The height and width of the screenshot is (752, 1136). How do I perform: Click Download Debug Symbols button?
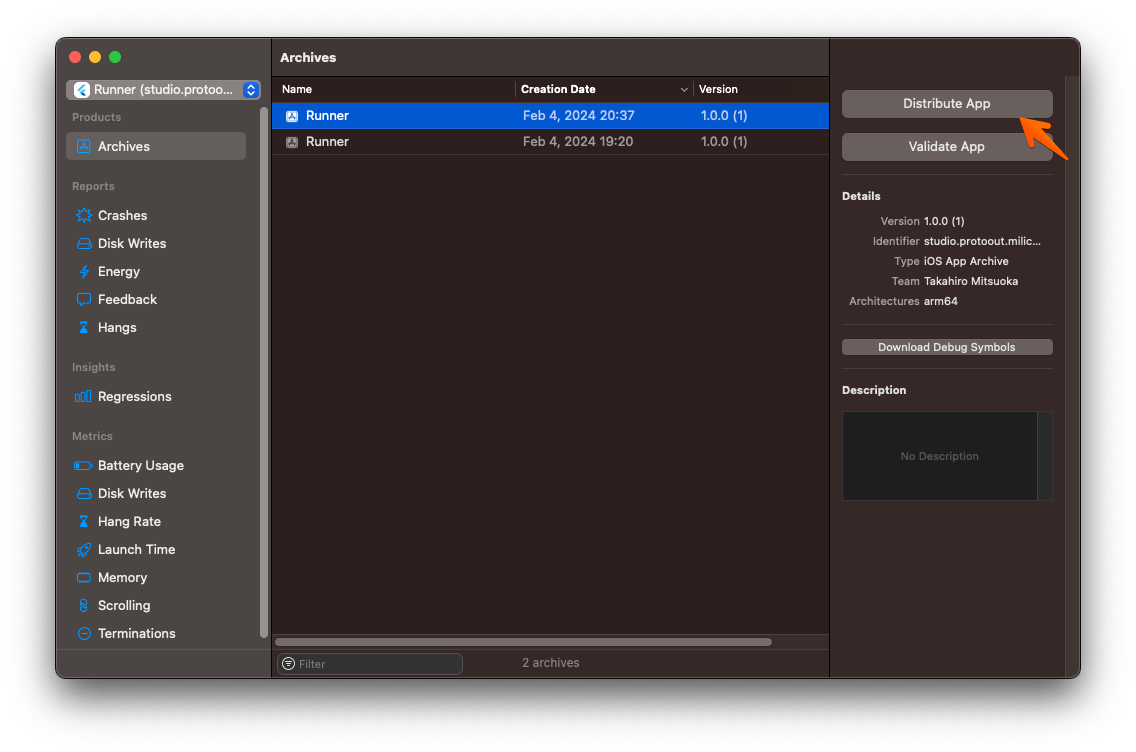(x=946, y=347)
